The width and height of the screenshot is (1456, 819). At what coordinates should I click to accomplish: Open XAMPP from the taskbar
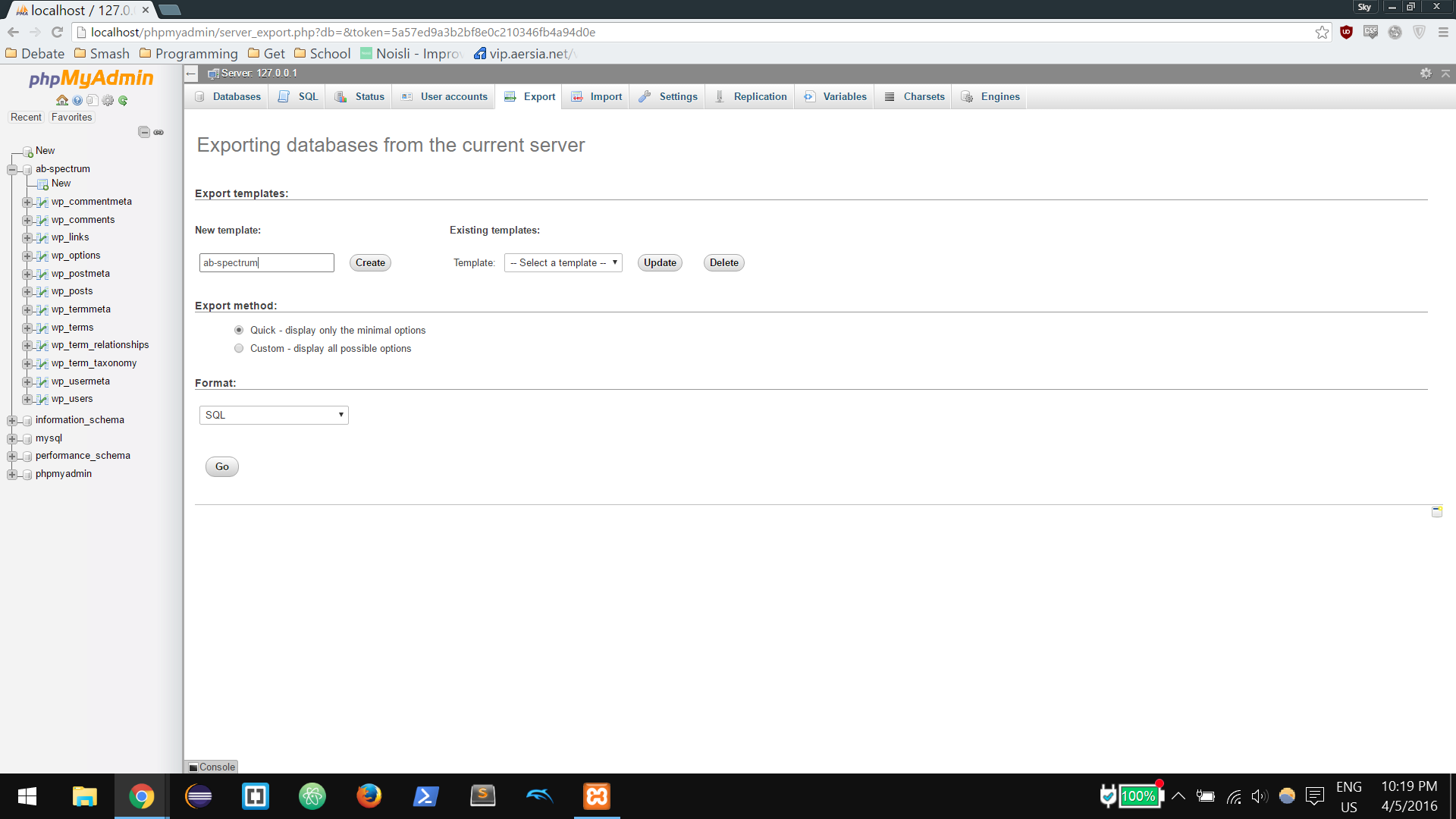click(x=597, y=796)
